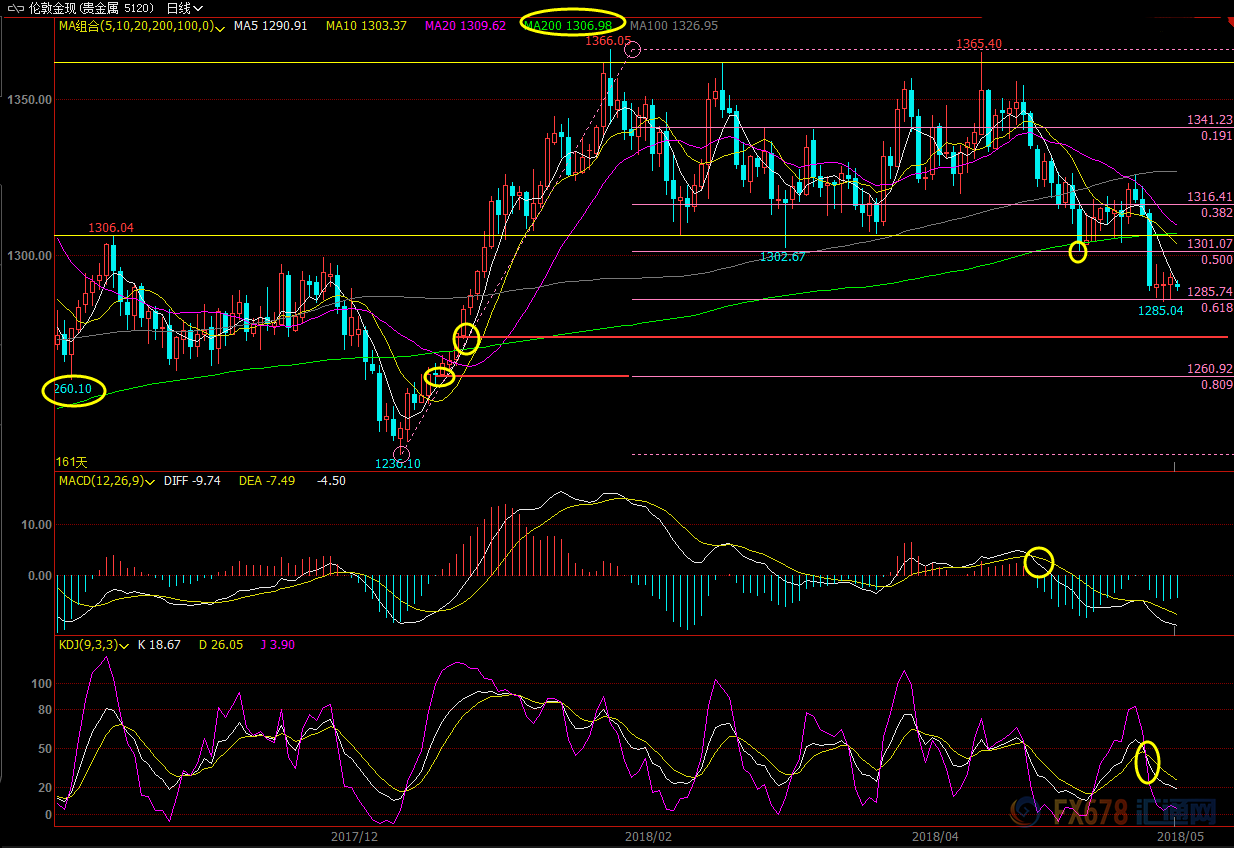Click the 0.500 Fibonacci ratio label
This screenshot has width=1234, height=848.
1217,260
